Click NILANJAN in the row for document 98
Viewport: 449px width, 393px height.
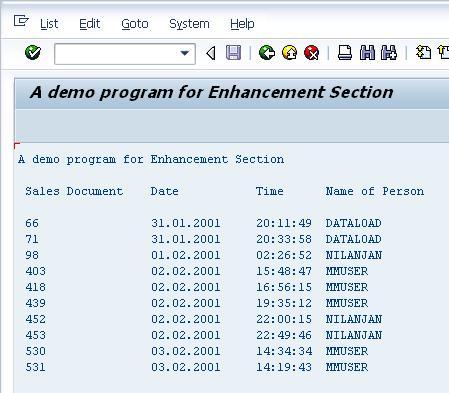354,255
